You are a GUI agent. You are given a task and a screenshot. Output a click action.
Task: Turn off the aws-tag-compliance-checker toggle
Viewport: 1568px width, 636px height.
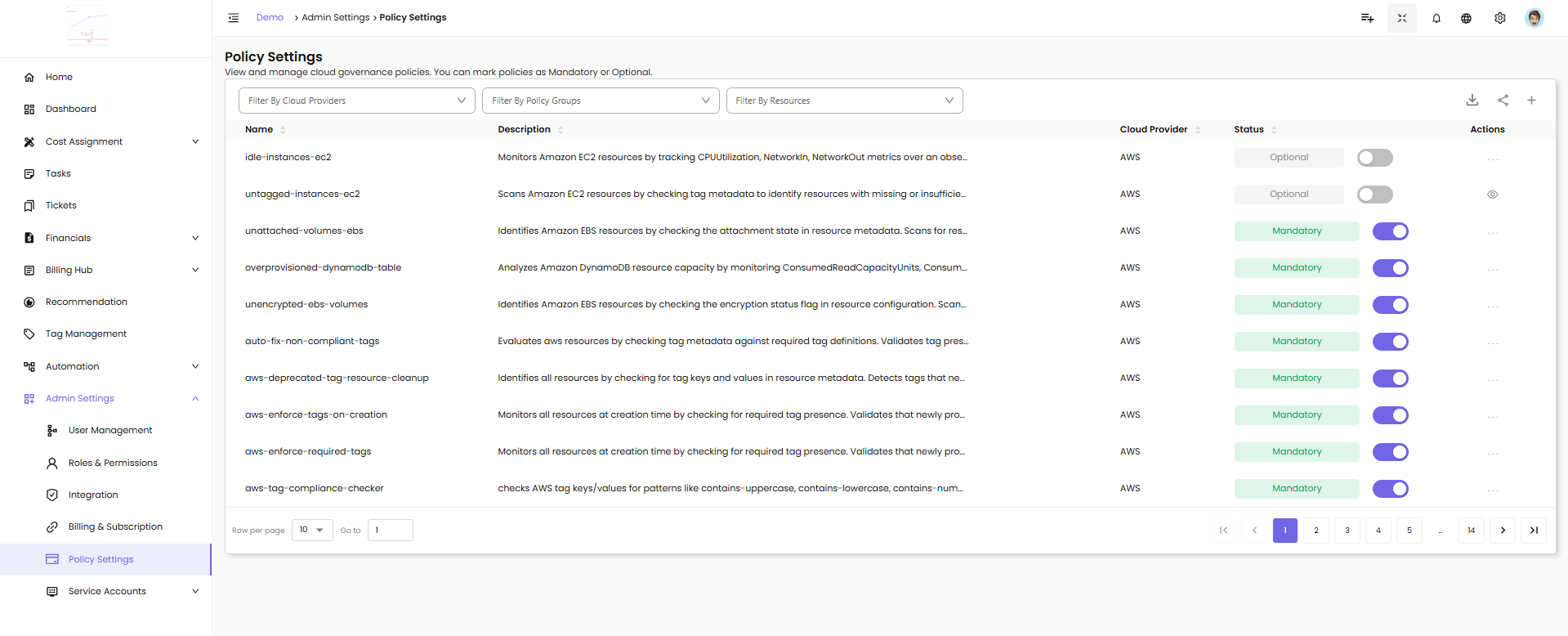click(x=1390, y=489)
